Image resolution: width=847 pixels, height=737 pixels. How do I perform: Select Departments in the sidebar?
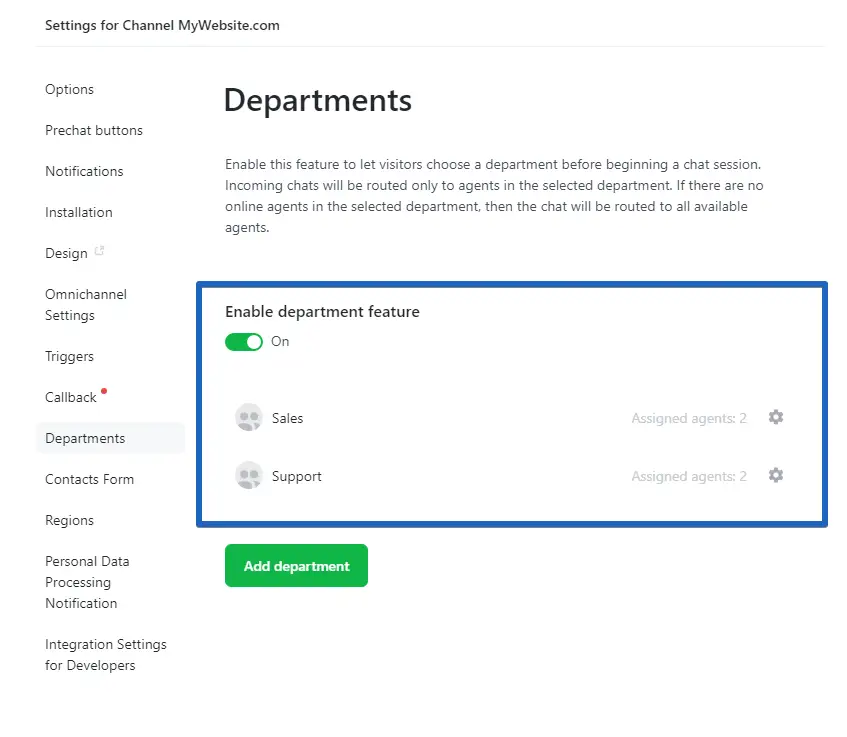click(x=85, y=438)
